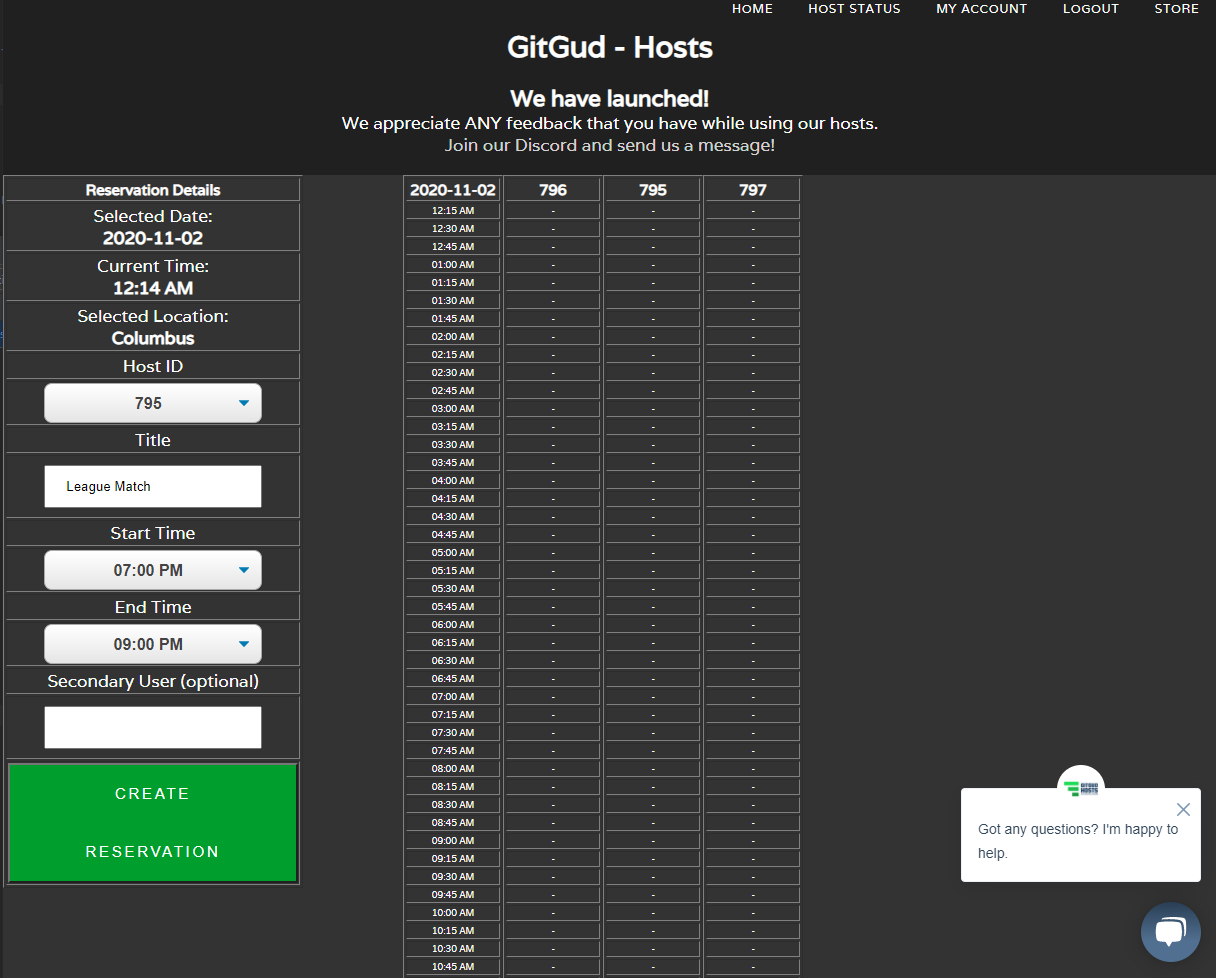
Task: Select host 796 slot at 01:00 AM
Action: (552, 264)
